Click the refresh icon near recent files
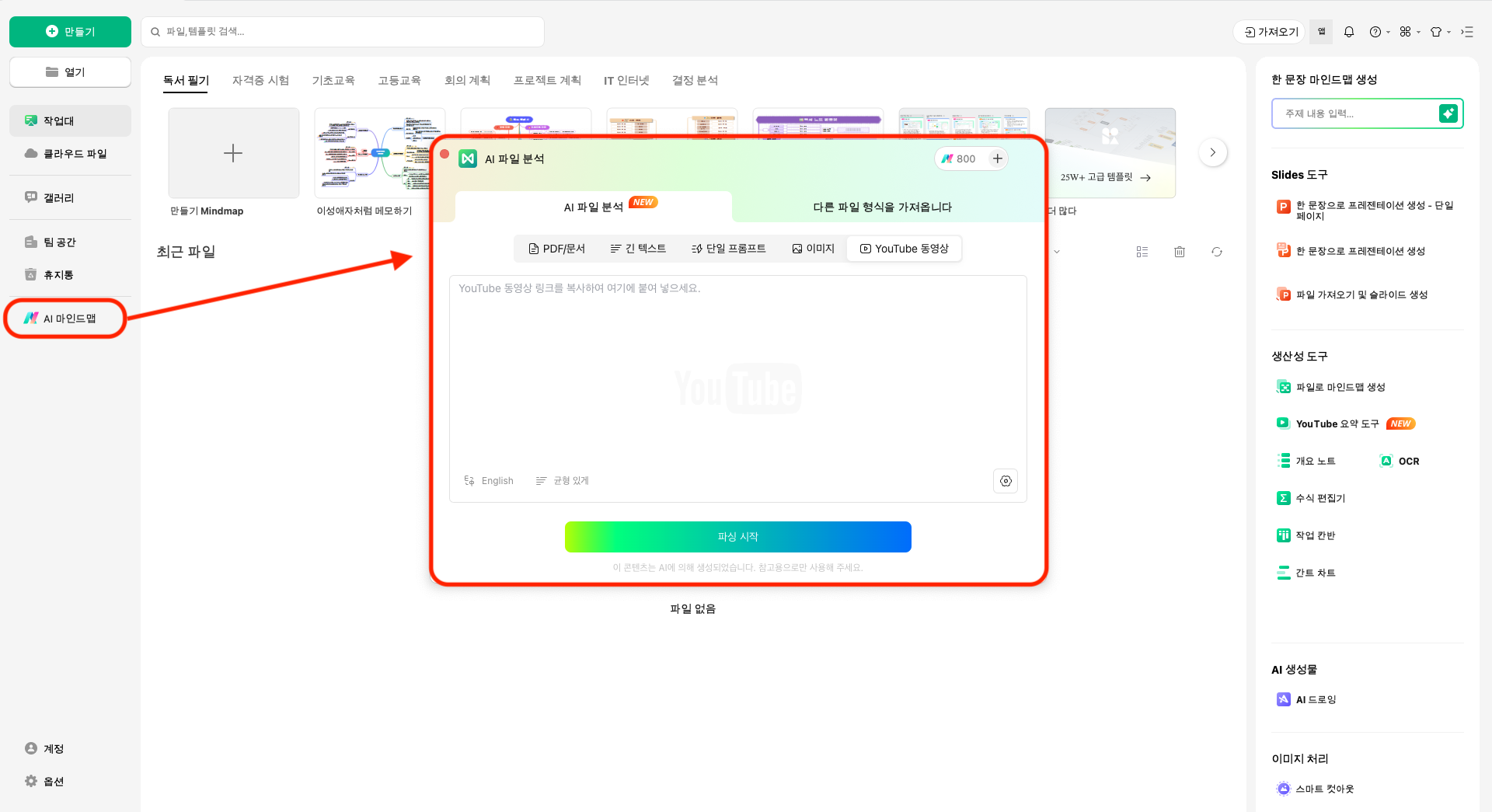The image size is (1492, 812). (x=1217, y=252)
